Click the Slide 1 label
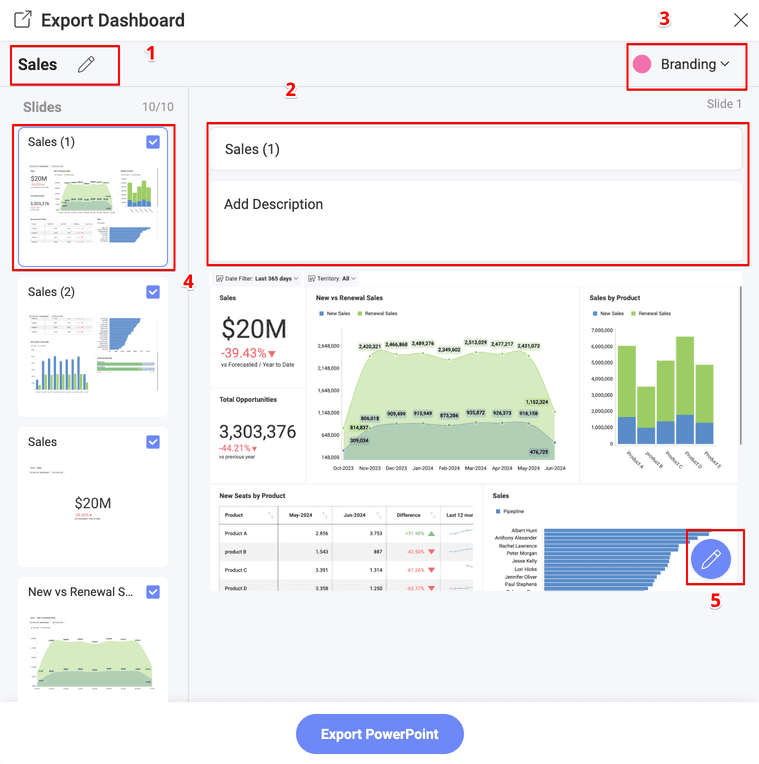Viewport: 759px width, 764px height. (724, 104)
